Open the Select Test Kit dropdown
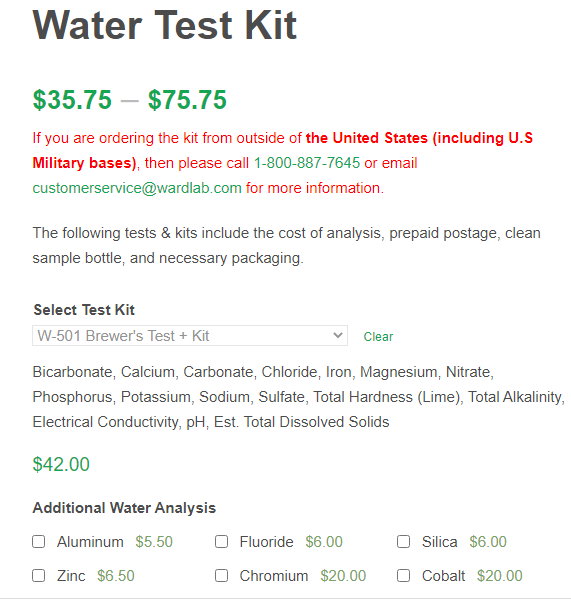The height and width of the screenshot is (606, 571). [190, 335]
